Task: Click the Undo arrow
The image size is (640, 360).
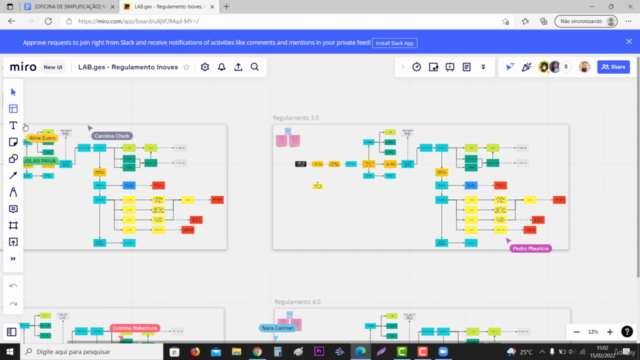Action: (13, 286)
